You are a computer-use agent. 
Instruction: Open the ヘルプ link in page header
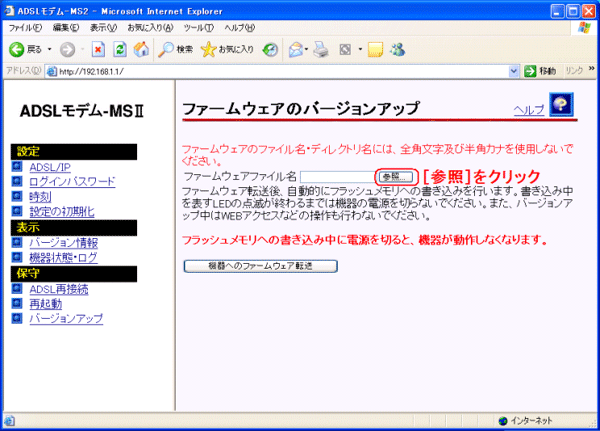point(528,108)
